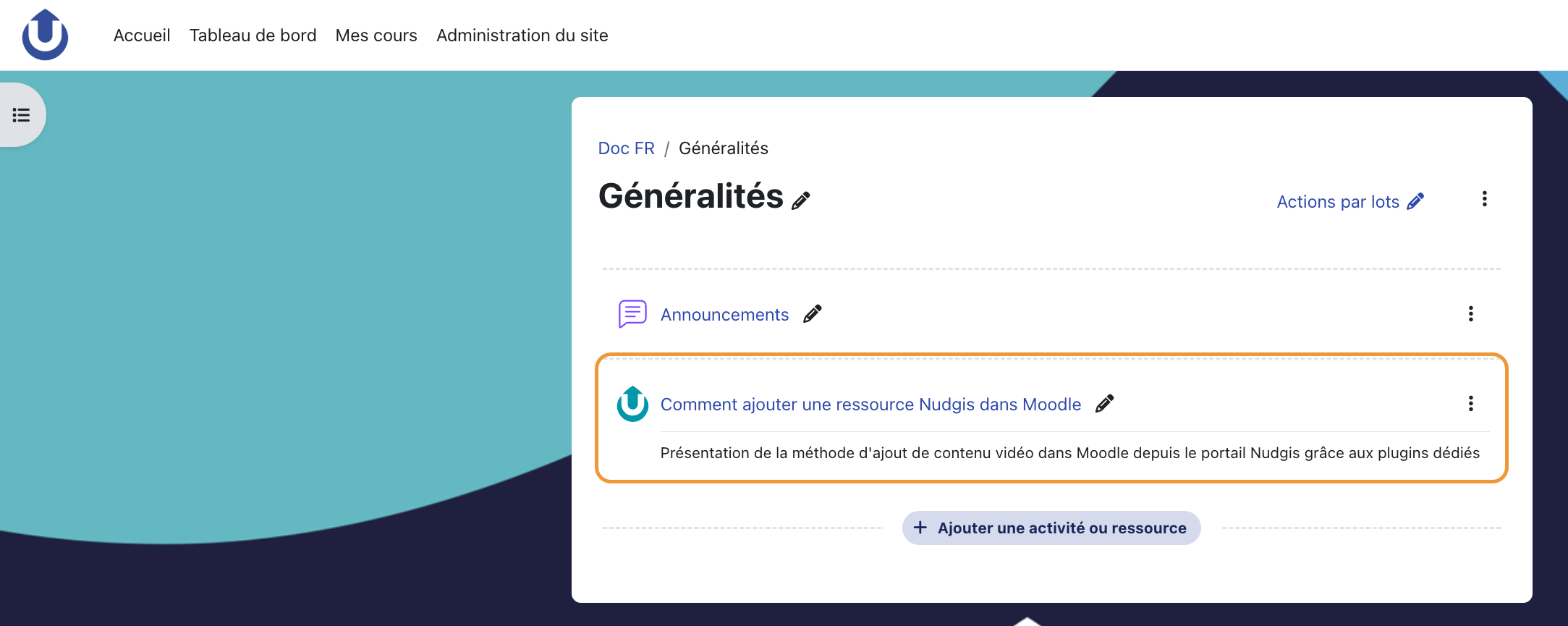Go to Accueil in navigation
Viewport: 1568px width, 626px height.
[x=142, y=35]
